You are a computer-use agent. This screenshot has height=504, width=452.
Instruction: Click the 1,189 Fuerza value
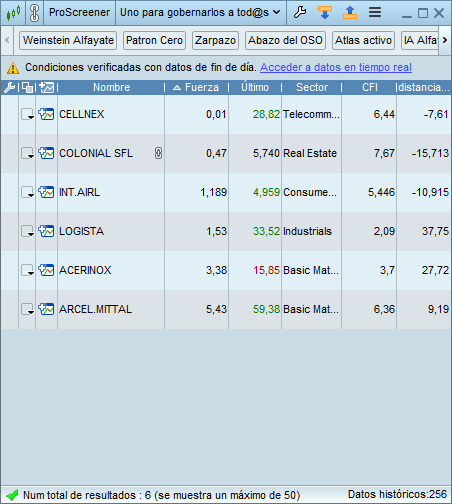[213, 192]
